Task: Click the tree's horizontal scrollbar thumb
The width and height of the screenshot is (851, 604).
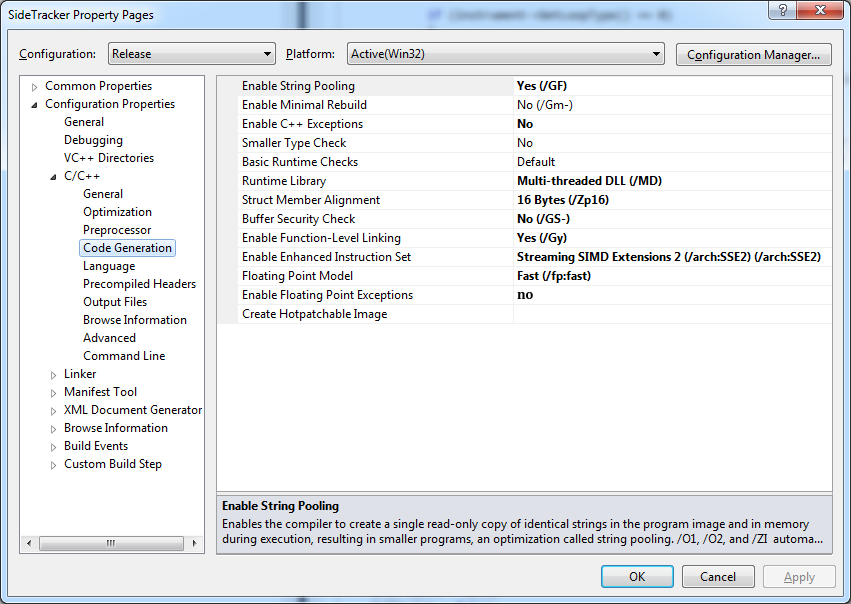Action: (x=111, y=543)
